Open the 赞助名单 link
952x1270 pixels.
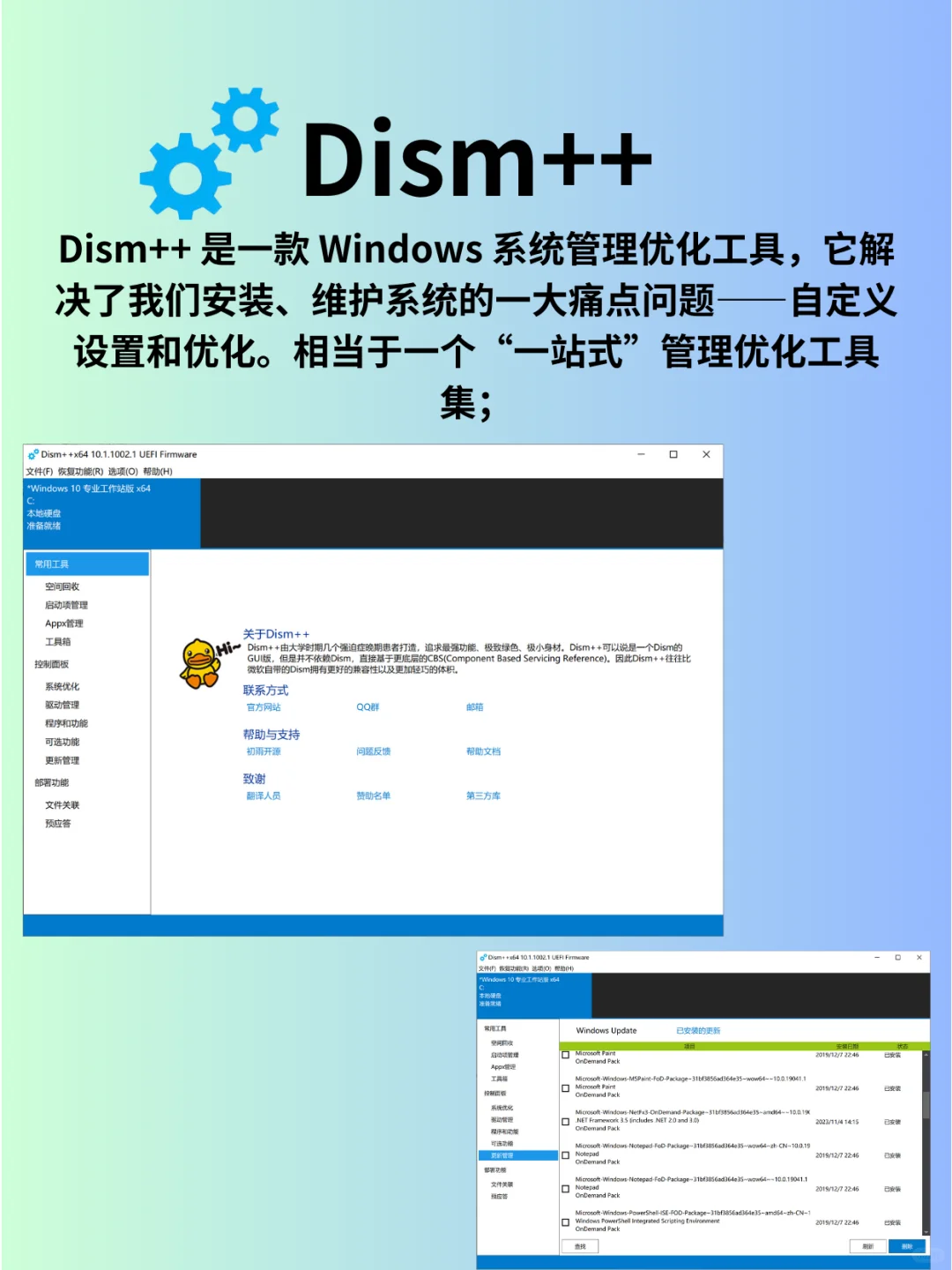373,796
